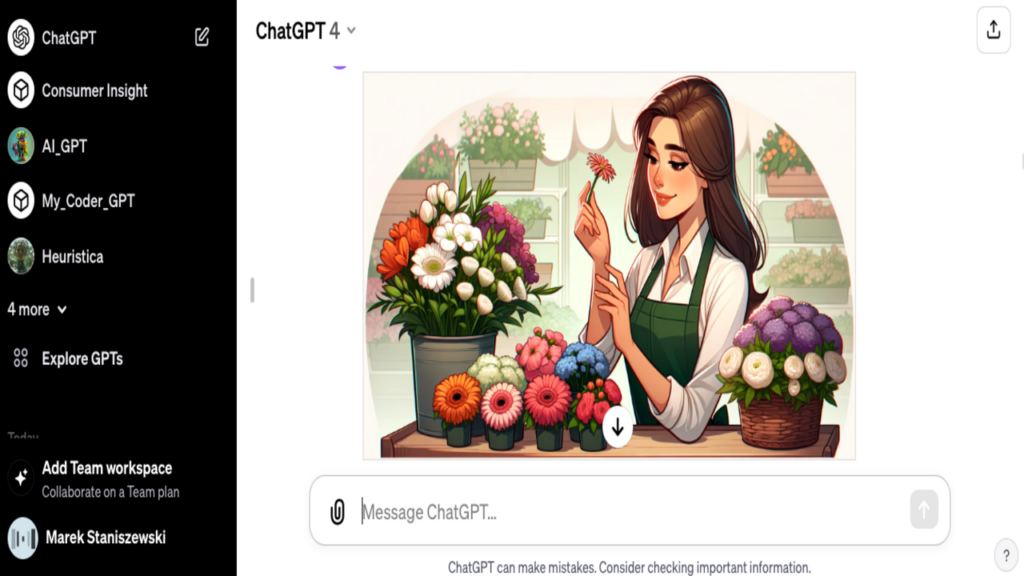Click the send message arrow button
The image size is (1024, 576).
click(x=924, y=509)
